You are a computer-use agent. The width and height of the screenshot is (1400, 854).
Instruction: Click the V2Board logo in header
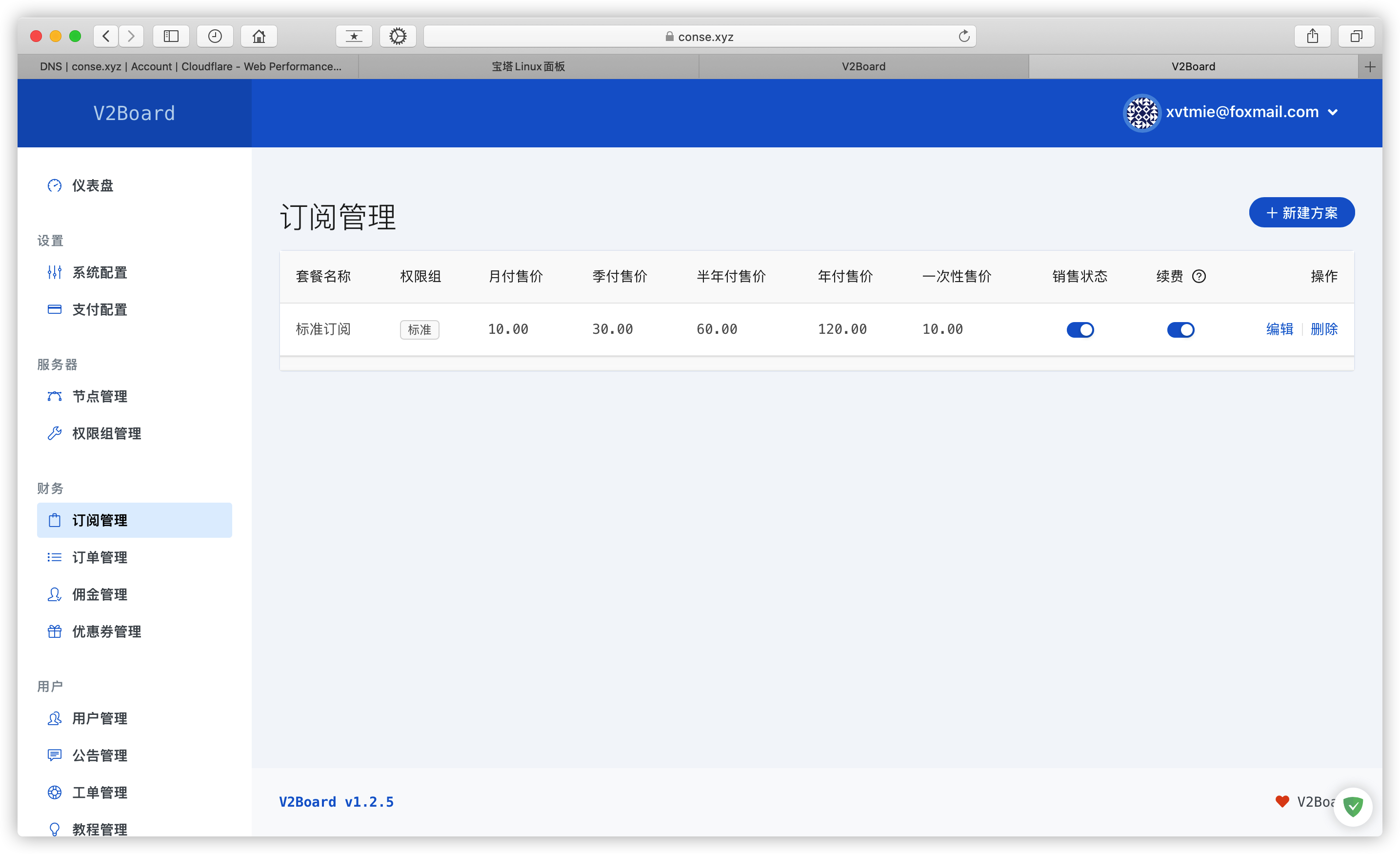[135, 113]
